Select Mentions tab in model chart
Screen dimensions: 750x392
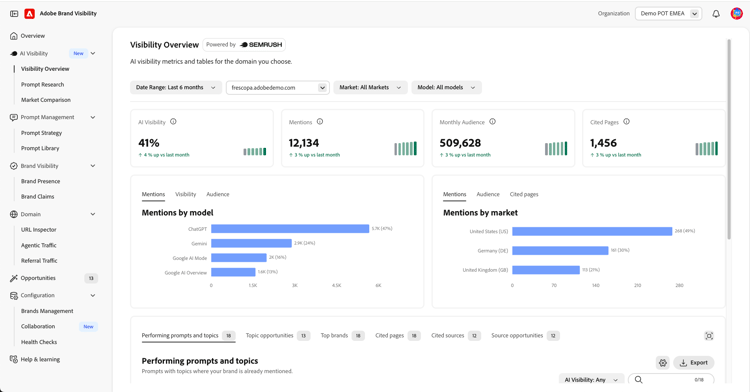click(153, 194)
